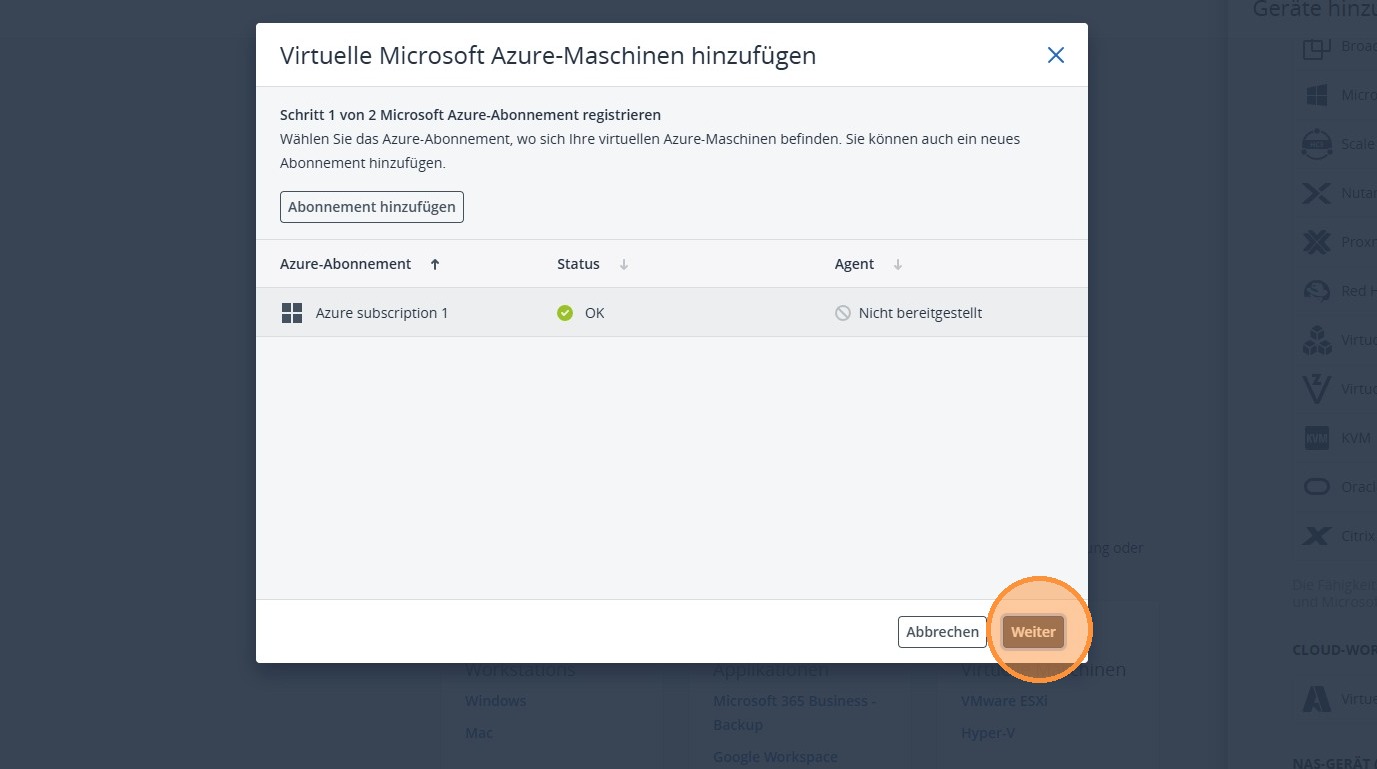
Task: Click the Citrix icon in side panel
Action: click(1317, 536)
